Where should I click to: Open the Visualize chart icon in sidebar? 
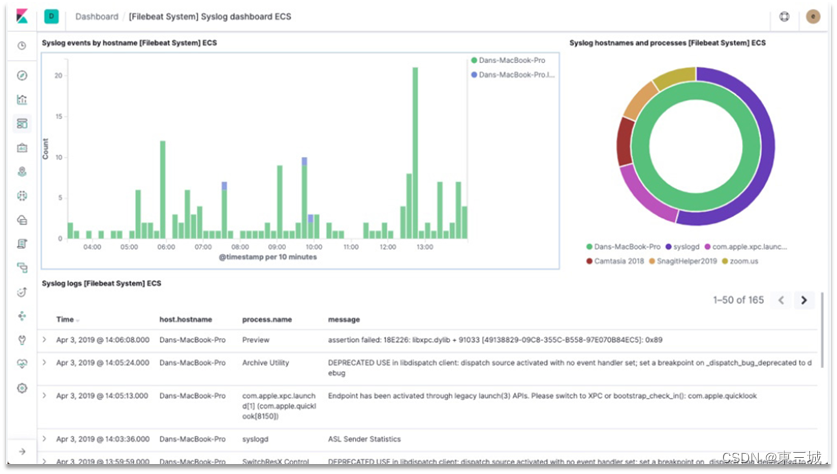click(22, 100)
